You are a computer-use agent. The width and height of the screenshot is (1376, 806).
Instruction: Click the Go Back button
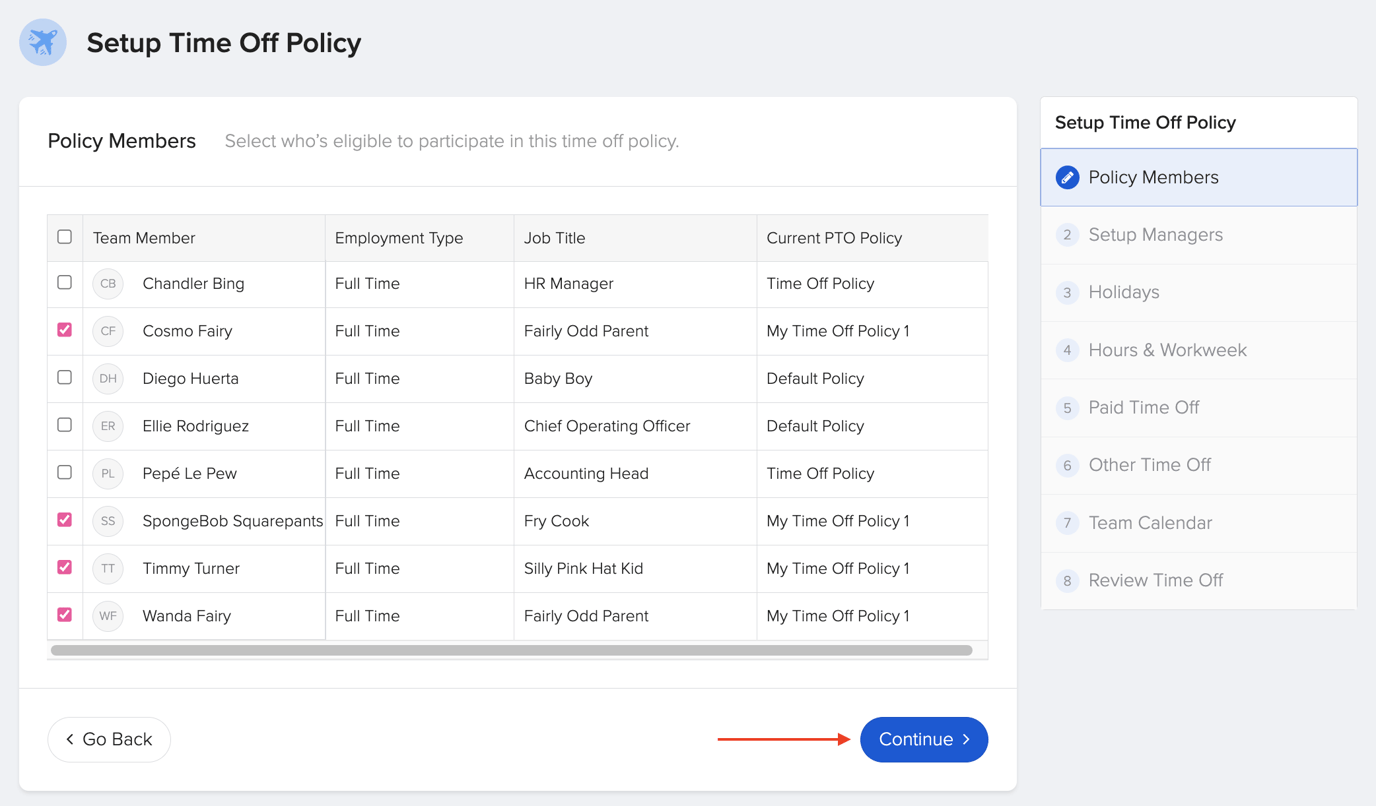click(108, 739)
